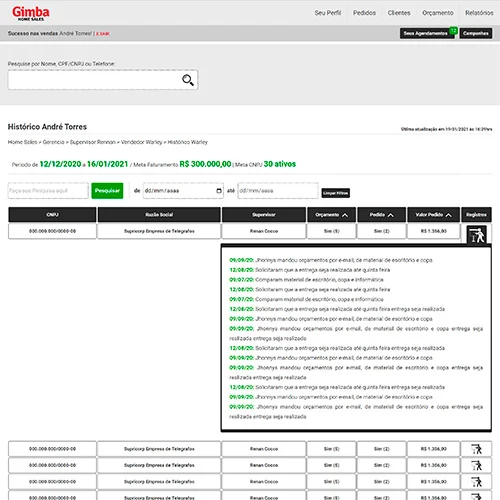Open the Seu Perfil menu

coord(328,13)
